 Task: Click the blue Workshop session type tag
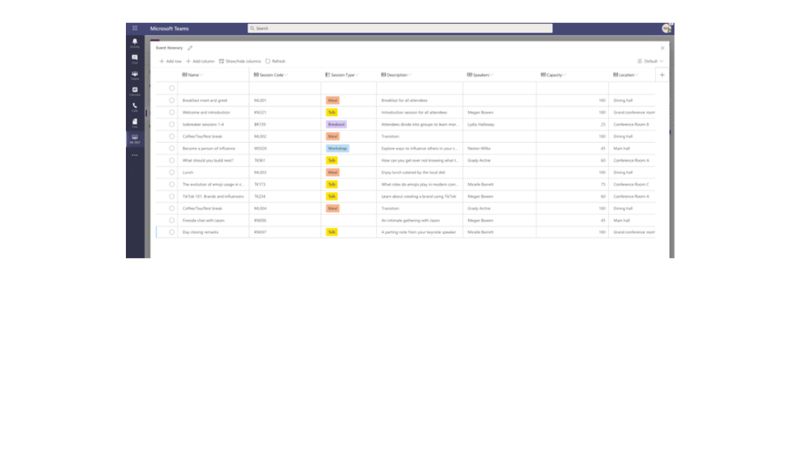coord(337,148)
